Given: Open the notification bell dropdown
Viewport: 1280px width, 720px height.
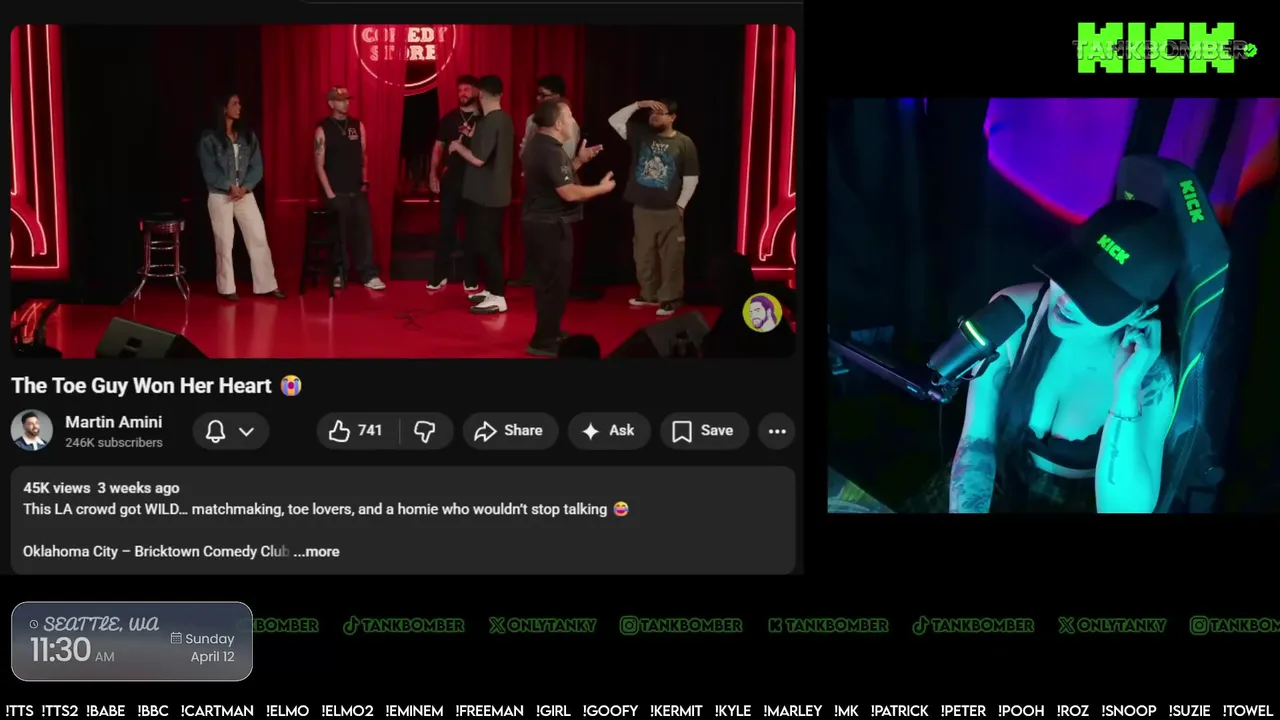Looking at the screenshot, I should point(230,431).
